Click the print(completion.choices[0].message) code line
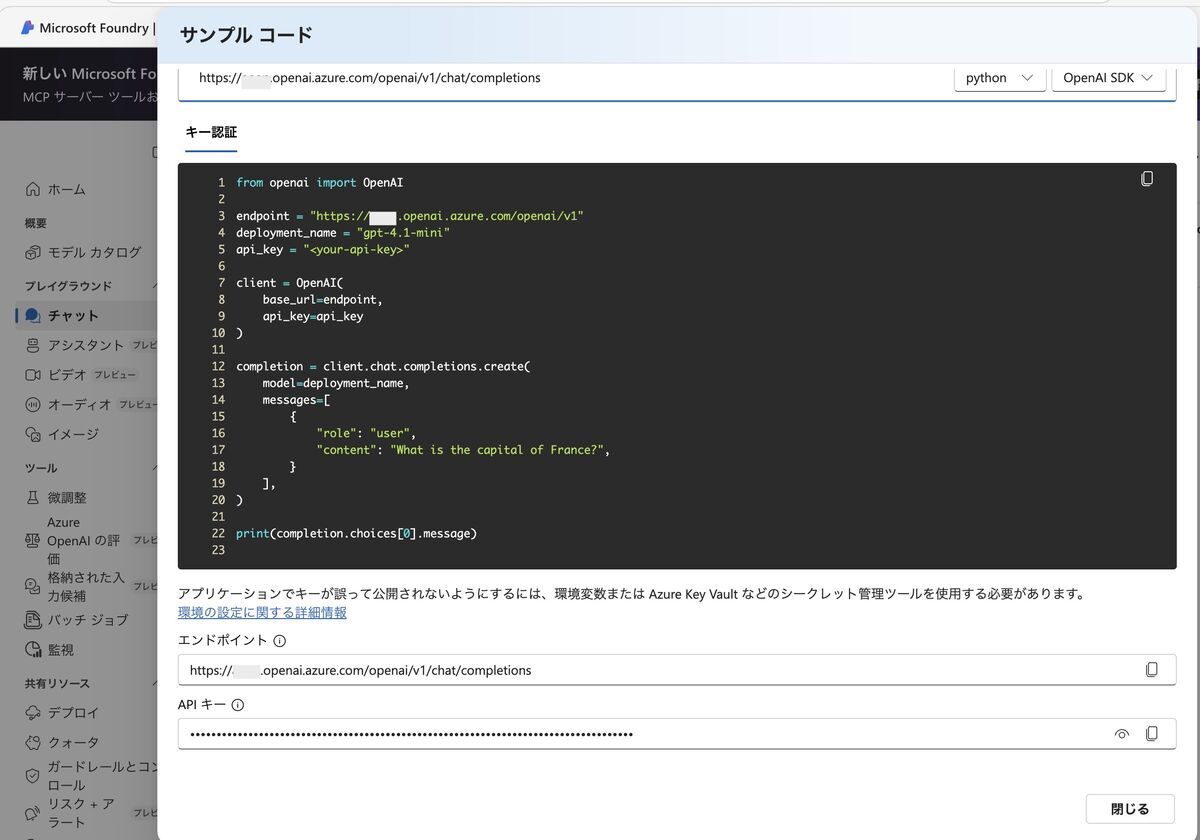The image size is (1200, 840). [356, 533]
